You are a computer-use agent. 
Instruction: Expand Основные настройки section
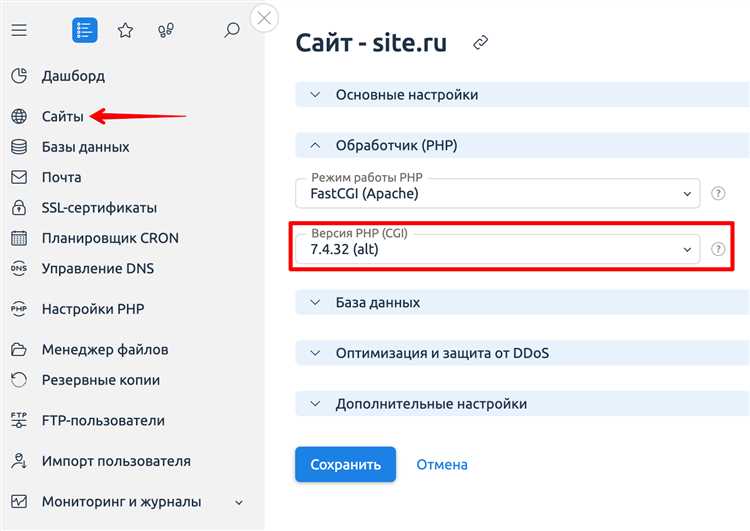point(522,95)
